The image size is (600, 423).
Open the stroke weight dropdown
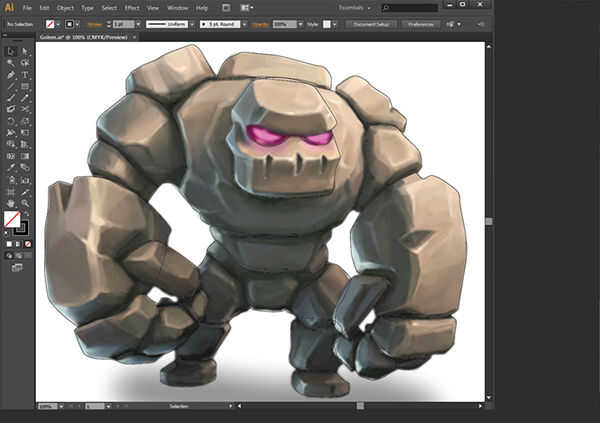(139, 24)
